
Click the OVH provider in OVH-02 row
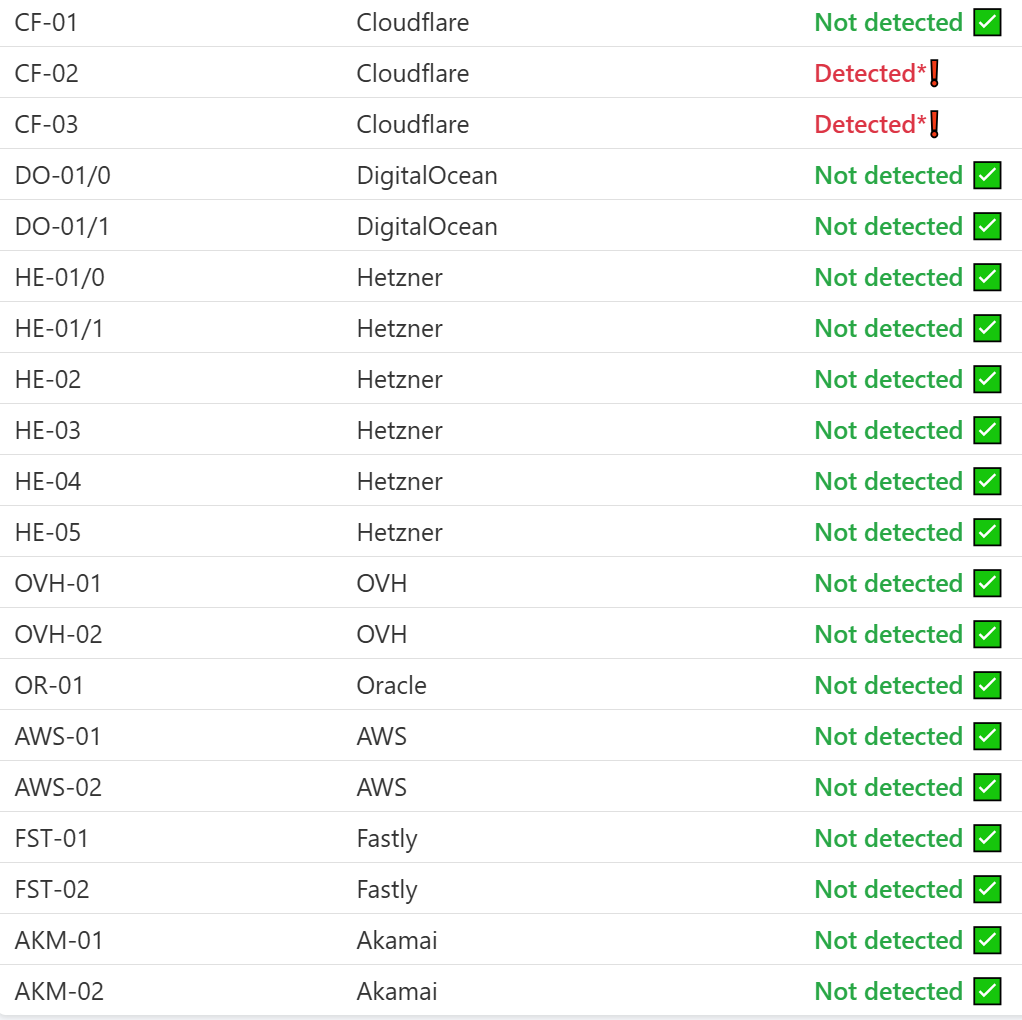tap(381, 635)
